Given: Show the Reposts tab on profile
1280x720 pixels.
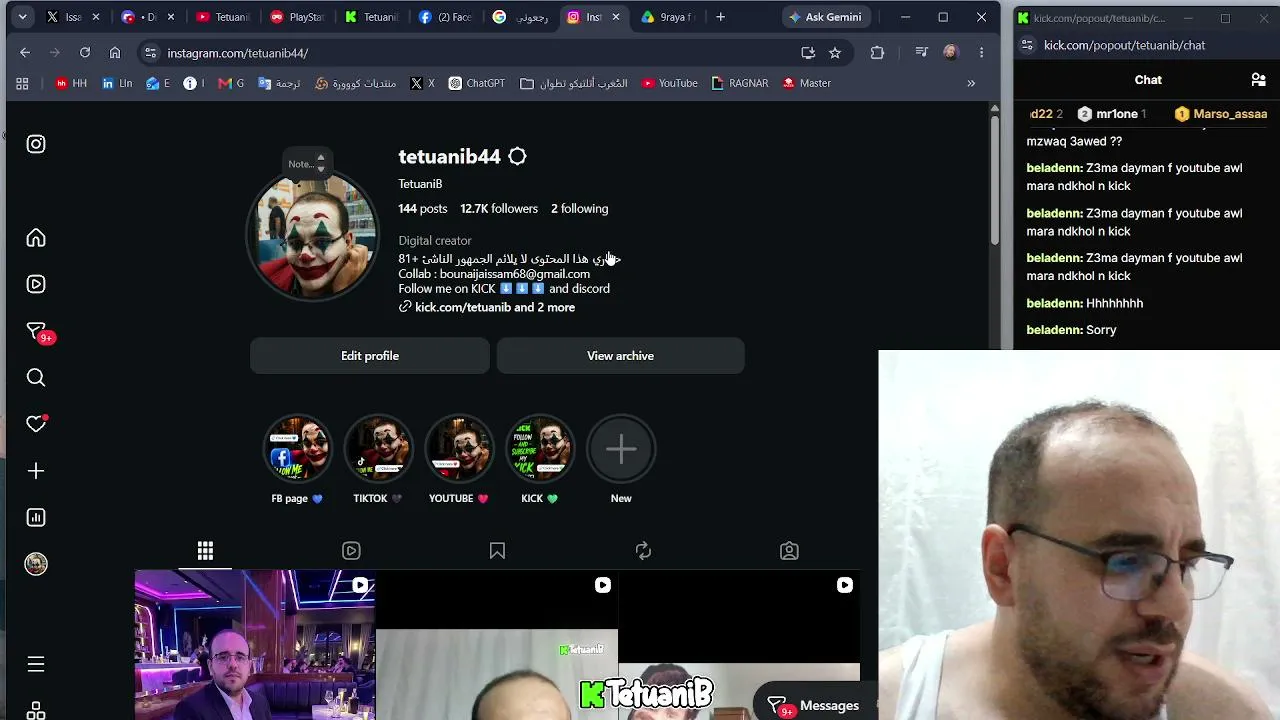Looking at the screenshot, I should tap(643, 551).
